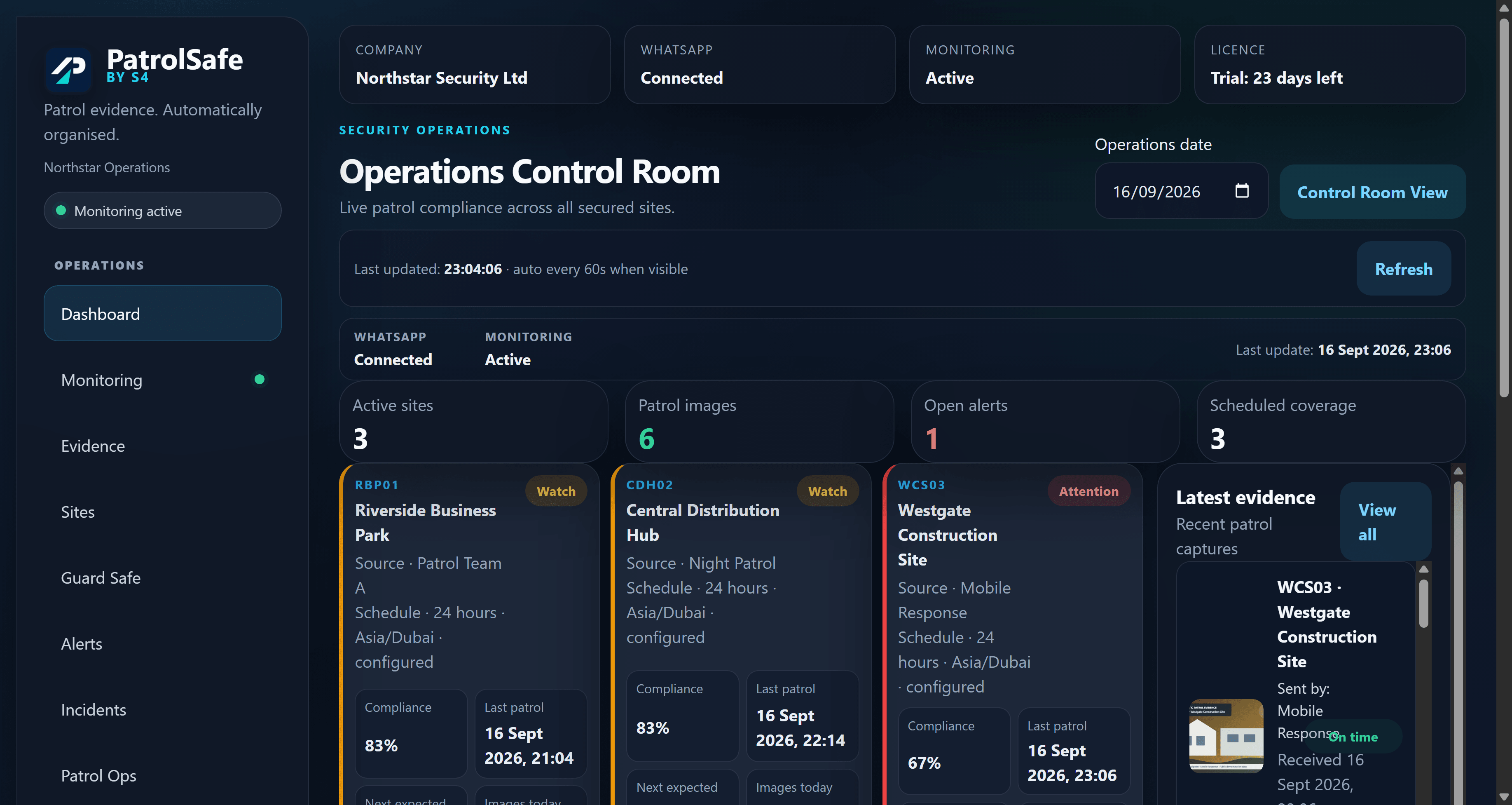Viewport: 1512px width, 805px height.
Task: Click the Patrol images count 6
Action: 646,439
